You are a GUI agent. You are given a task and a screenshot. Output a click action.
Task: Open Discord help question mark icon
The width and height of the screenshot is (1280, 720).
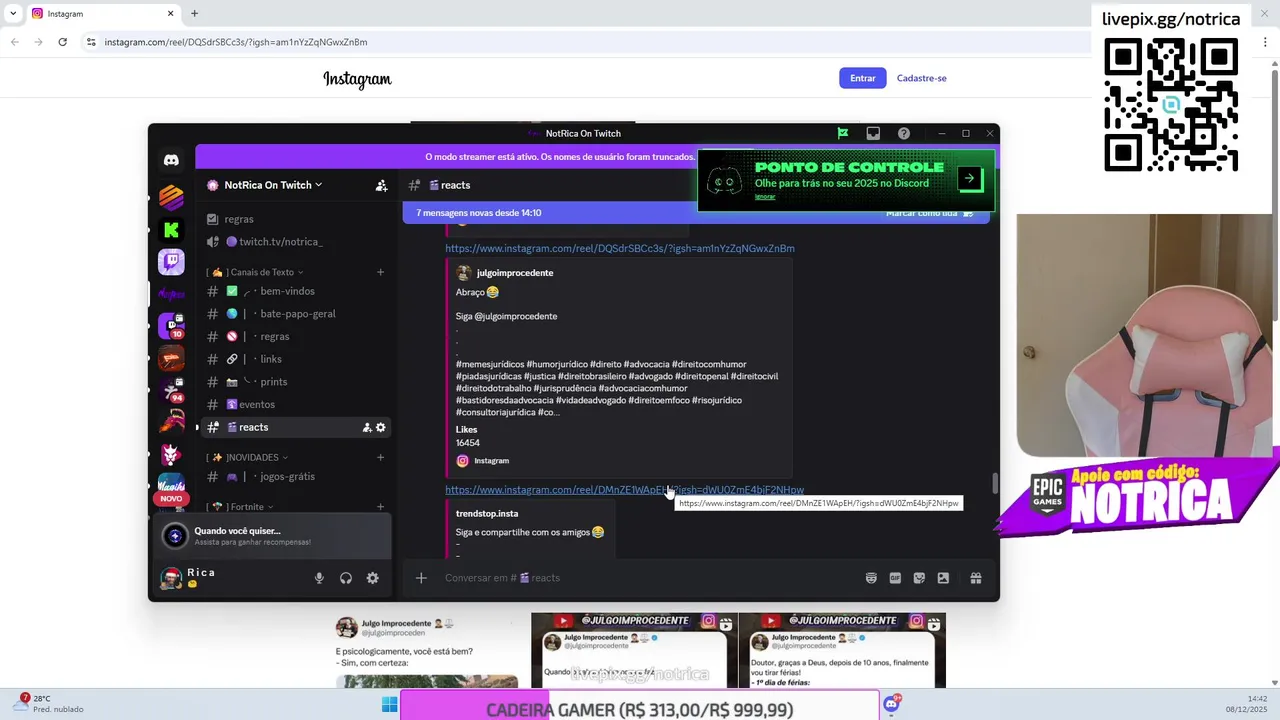(x=904, y=133)
